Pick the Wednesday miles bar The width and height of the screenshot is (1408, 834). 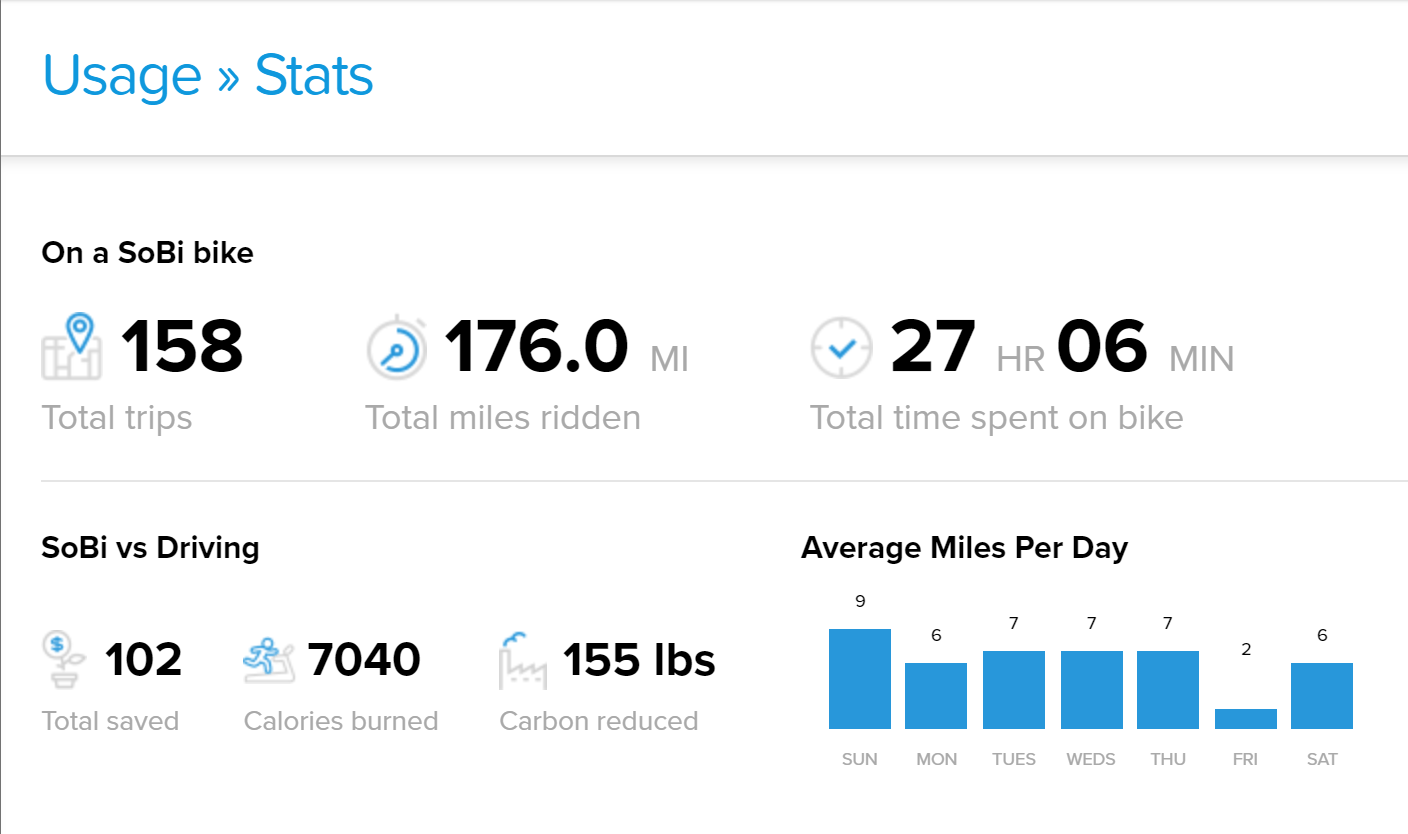pos(1092,690)
